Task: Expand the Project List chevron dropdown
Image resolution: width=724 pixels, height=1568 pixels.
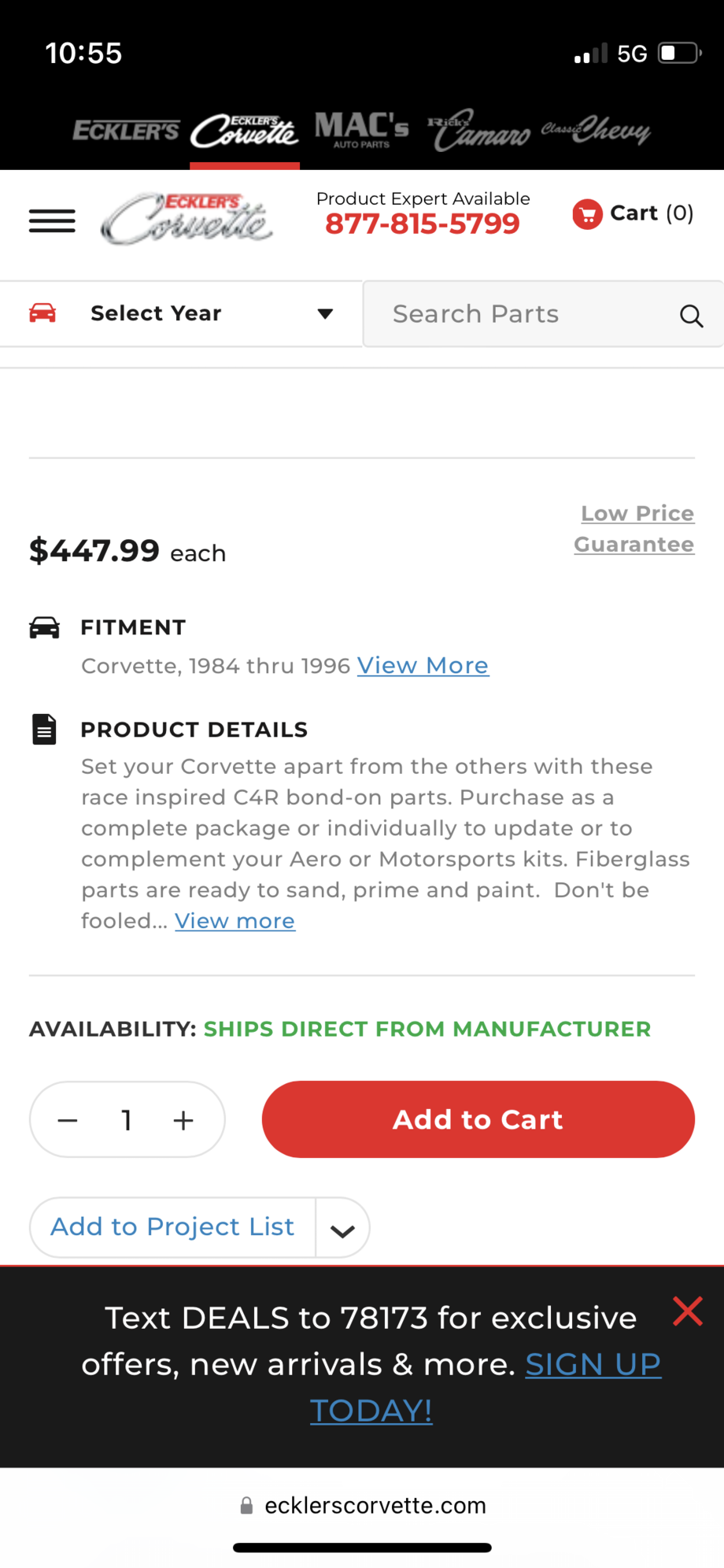Action: tap(342, 1229)
